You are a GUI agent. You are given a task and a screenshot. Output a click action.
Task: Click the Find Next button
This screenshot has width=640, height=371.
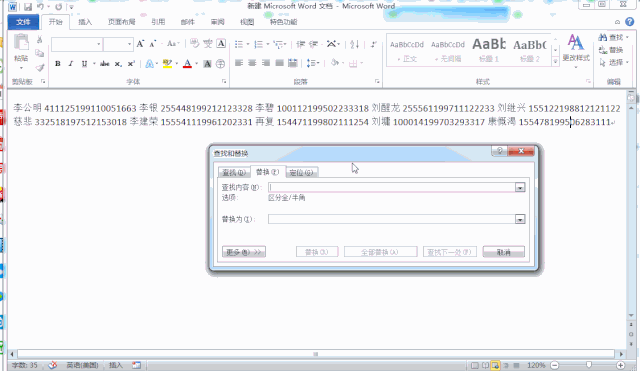tap(449, 252)
